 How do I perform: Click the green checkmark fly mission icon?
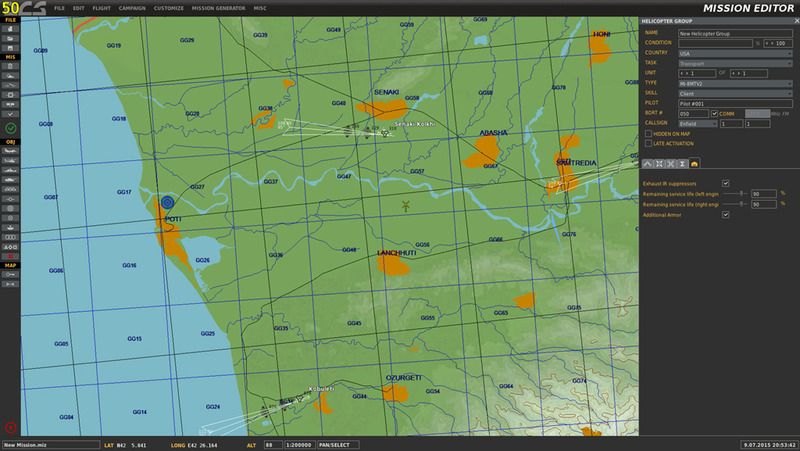click(10, 129)
